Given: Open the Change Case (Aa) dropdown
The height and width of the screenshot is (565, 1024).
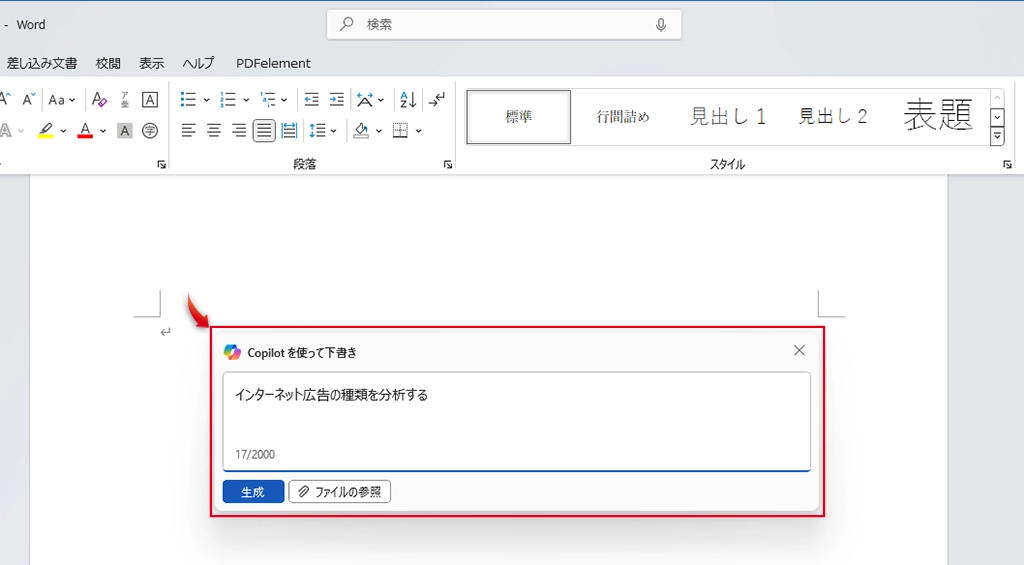Looking at the screenshot, I should tap(62, 100).
